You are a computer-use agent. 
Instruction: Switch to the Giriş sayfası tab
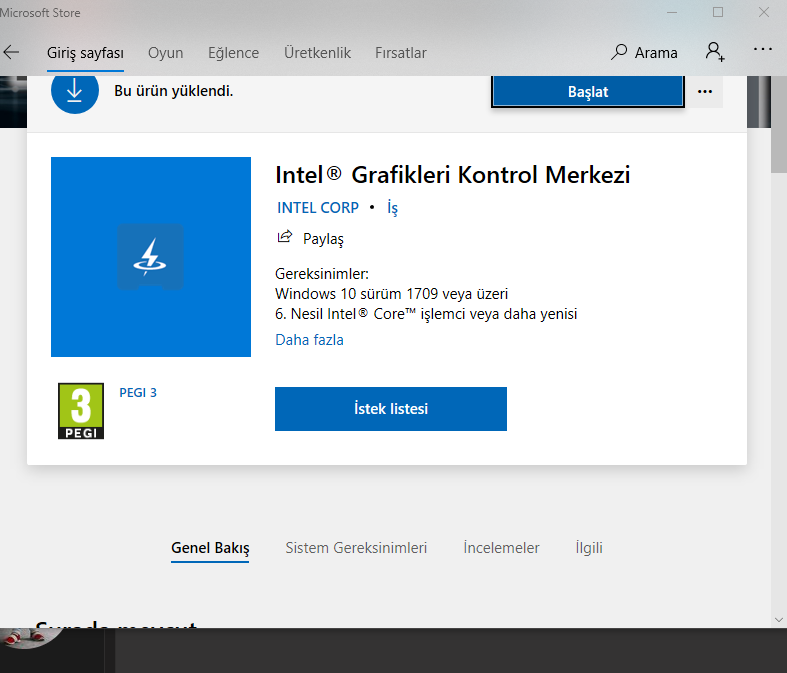pos(85,53)
